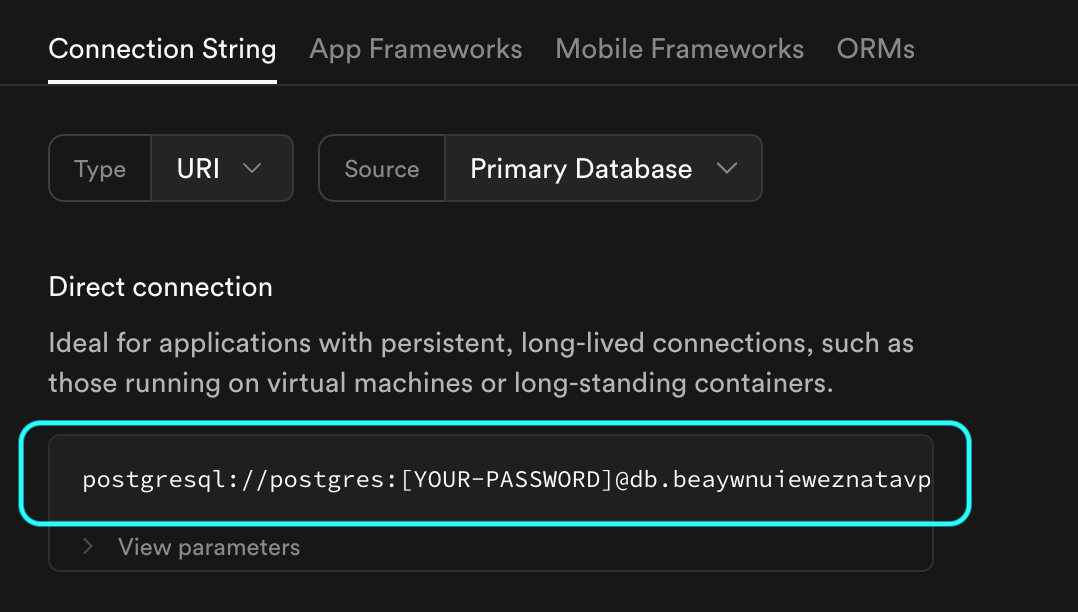Click the direct connection string field
This screenshot has width=1078, height=612.
coord(490,480)
